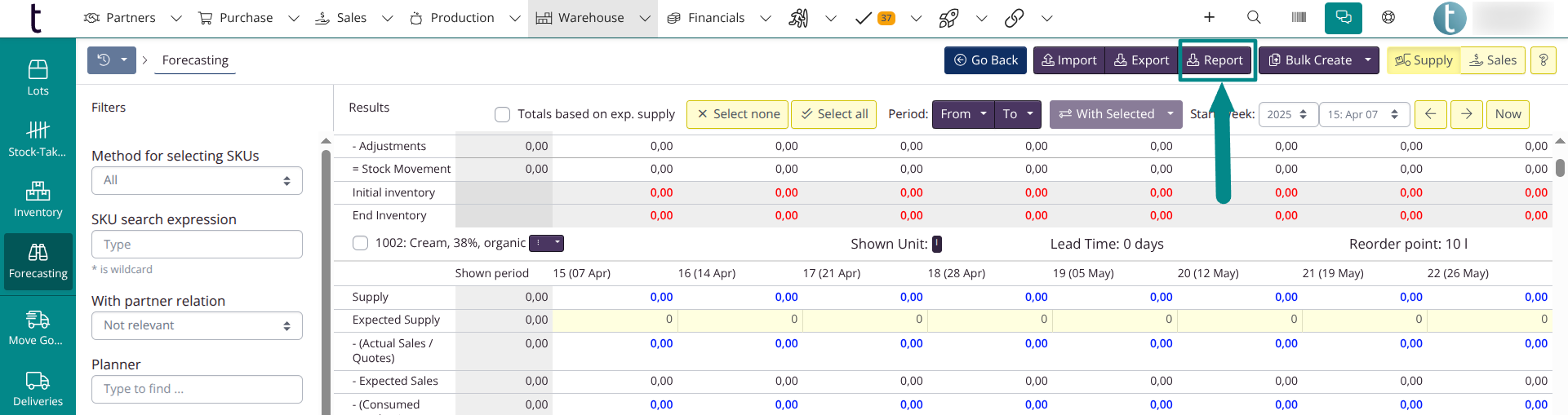This screenshot has height=415, width=1568.
Task: Click the barcode scanner icon
Action: coord(1299,17)
